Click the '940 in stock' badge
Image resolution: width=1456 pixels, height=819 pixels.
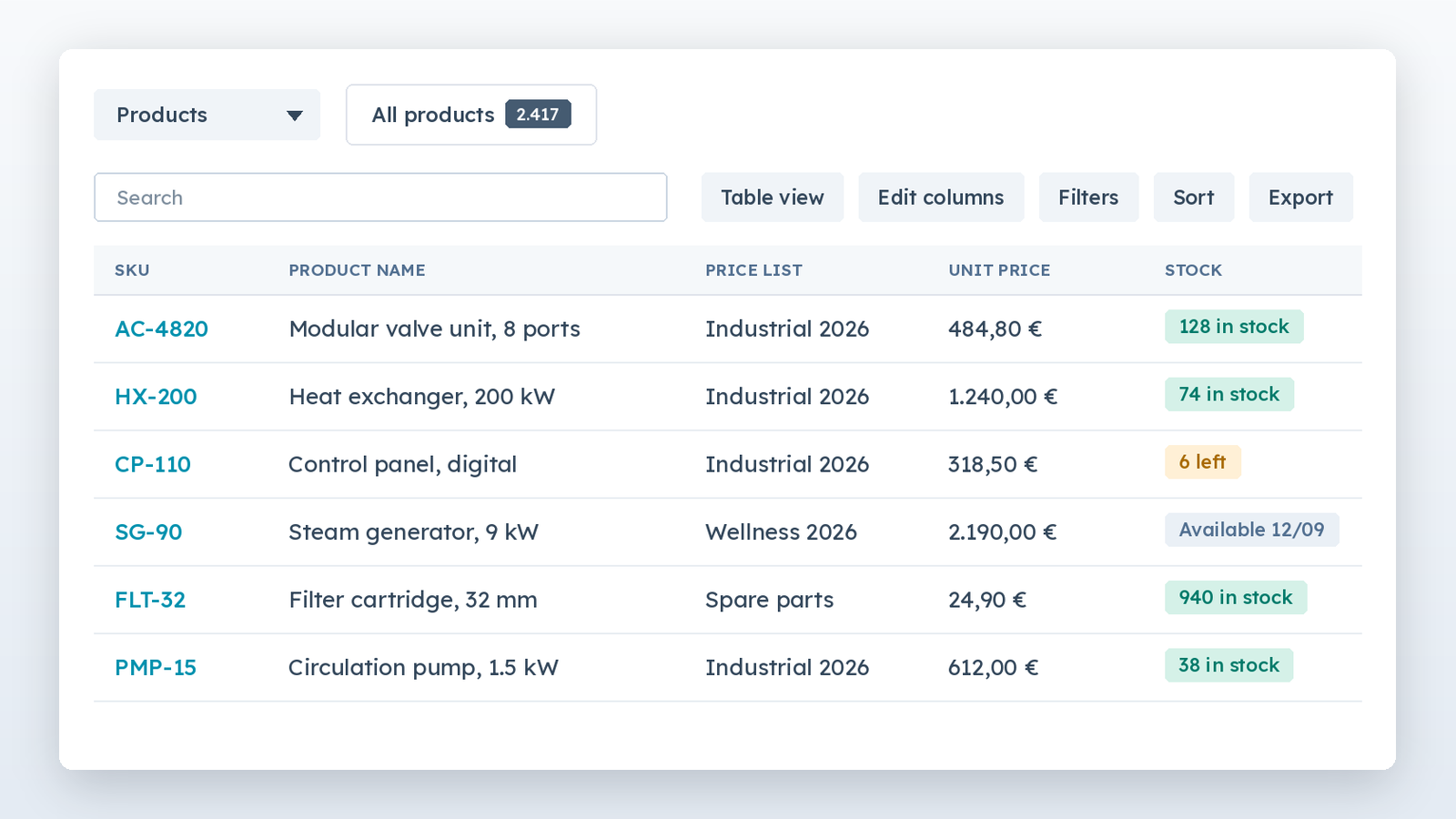pos(1236,597)
